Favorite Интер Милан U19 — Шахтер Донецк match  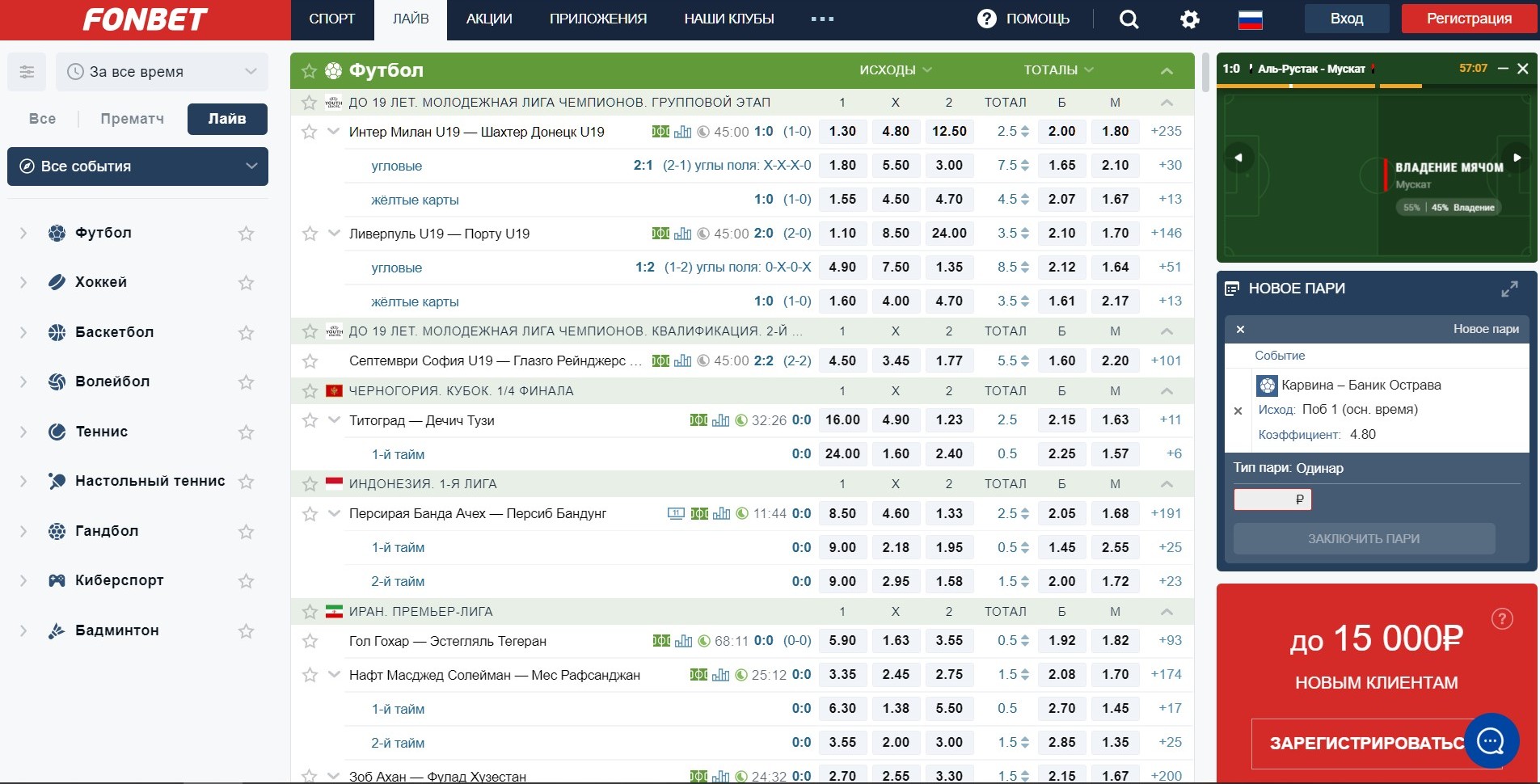[x=309, y=132]
